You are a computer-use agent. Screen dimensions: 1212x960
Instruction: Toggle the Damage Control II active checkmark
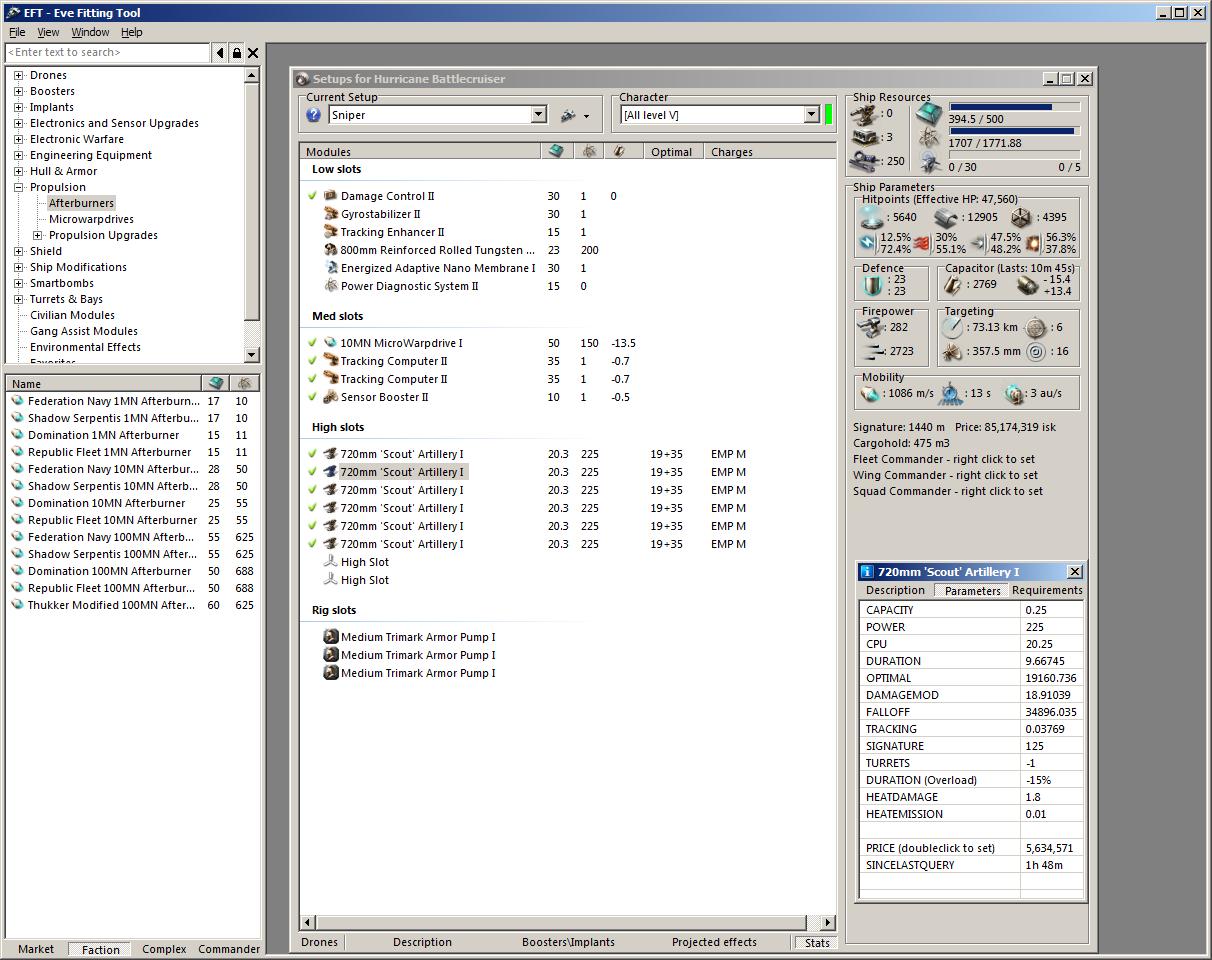(x=313, y=196)
